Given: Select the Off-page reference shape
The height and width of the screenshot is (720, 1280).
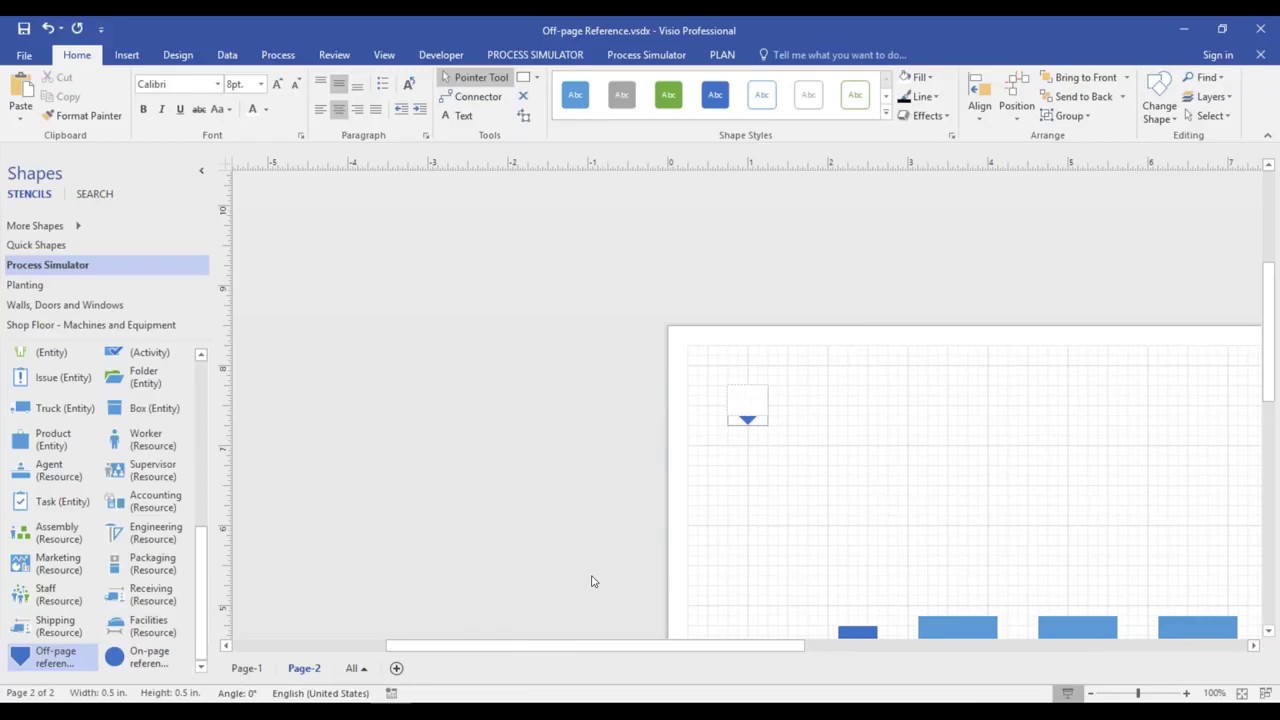Looking at the screenshot, I should click(52, 657).
